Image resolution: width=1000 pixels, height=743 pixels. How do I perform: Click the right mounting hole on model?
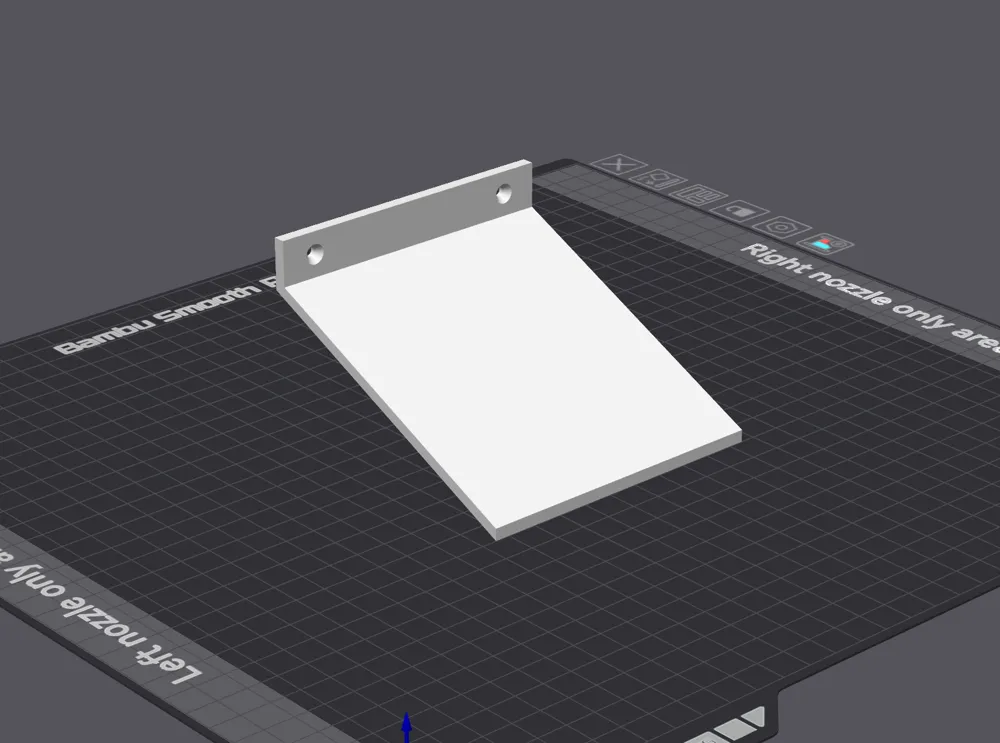click(502, 190)
